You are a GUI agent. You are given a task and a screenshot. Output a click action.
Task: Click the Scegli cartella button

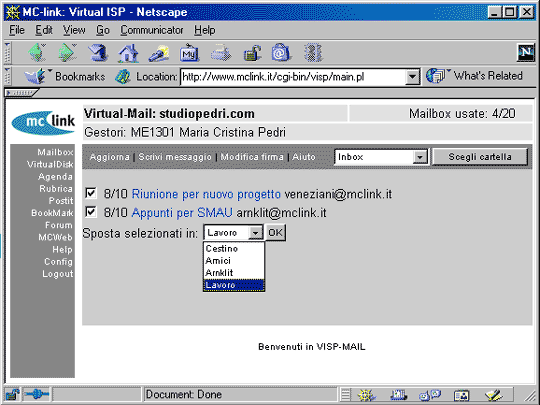pos(479,157)
